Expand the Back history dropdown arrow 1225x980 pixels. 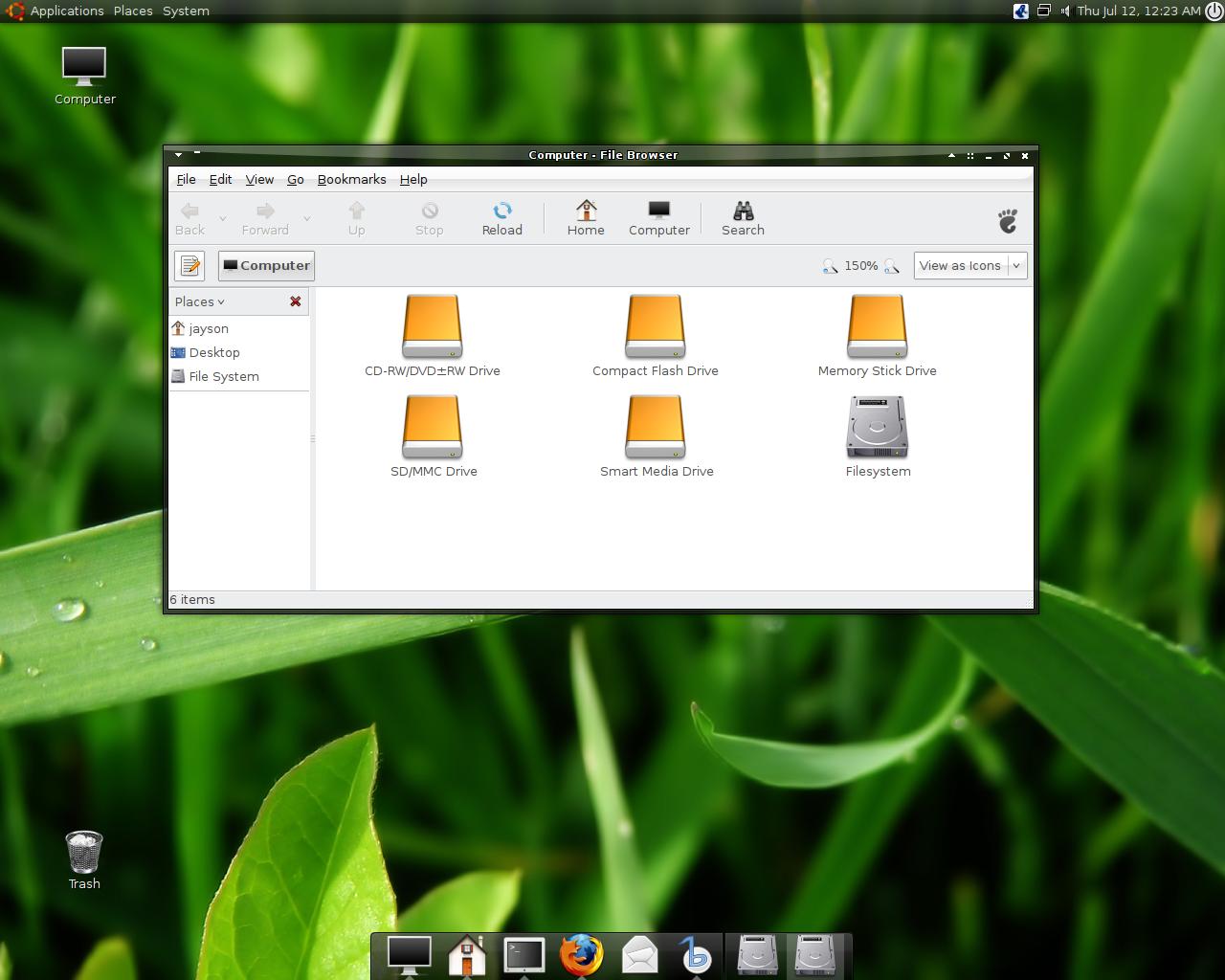coord(223,219)
